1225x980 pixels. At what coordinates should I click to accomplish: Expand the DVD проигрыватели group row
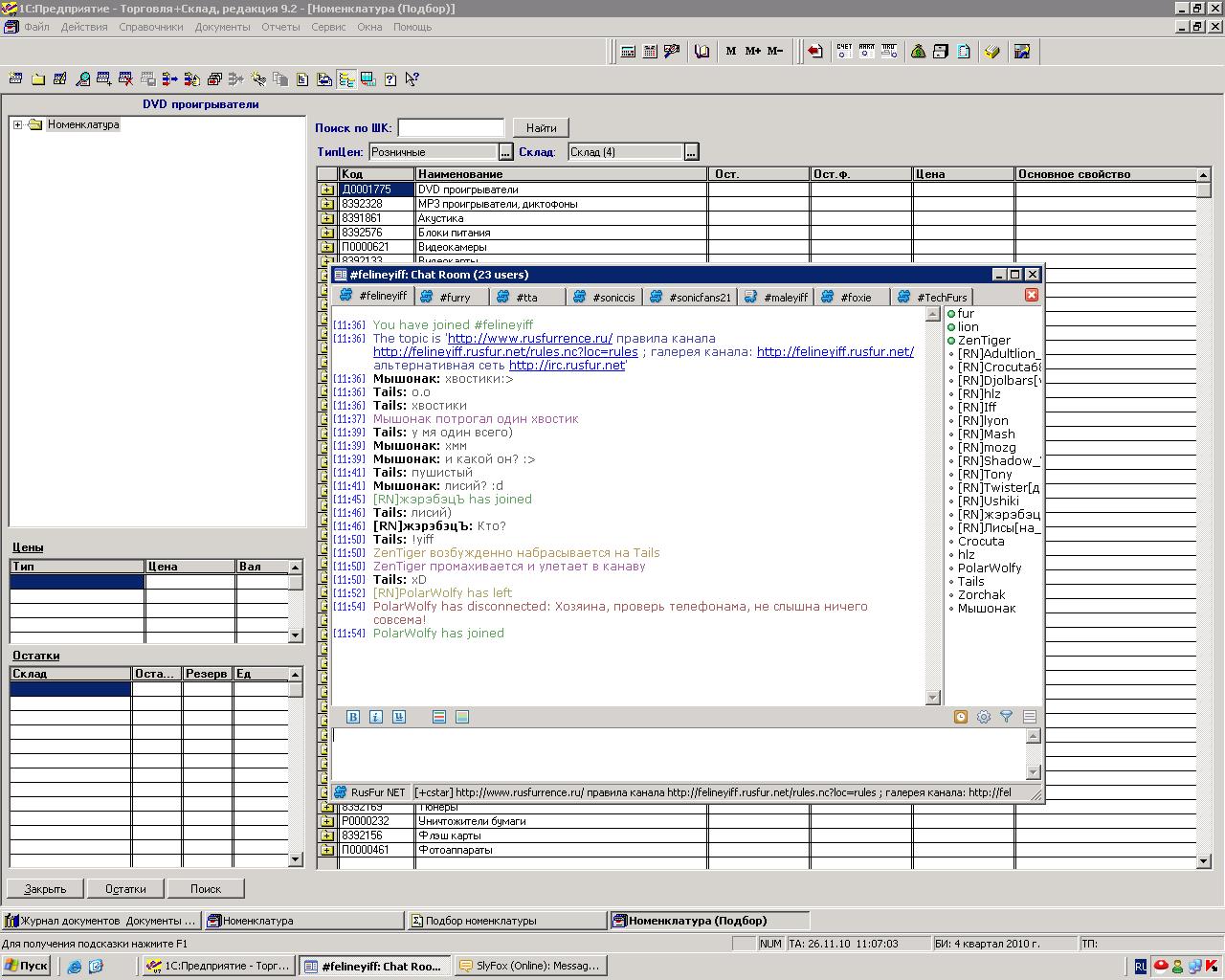point(327,189)
